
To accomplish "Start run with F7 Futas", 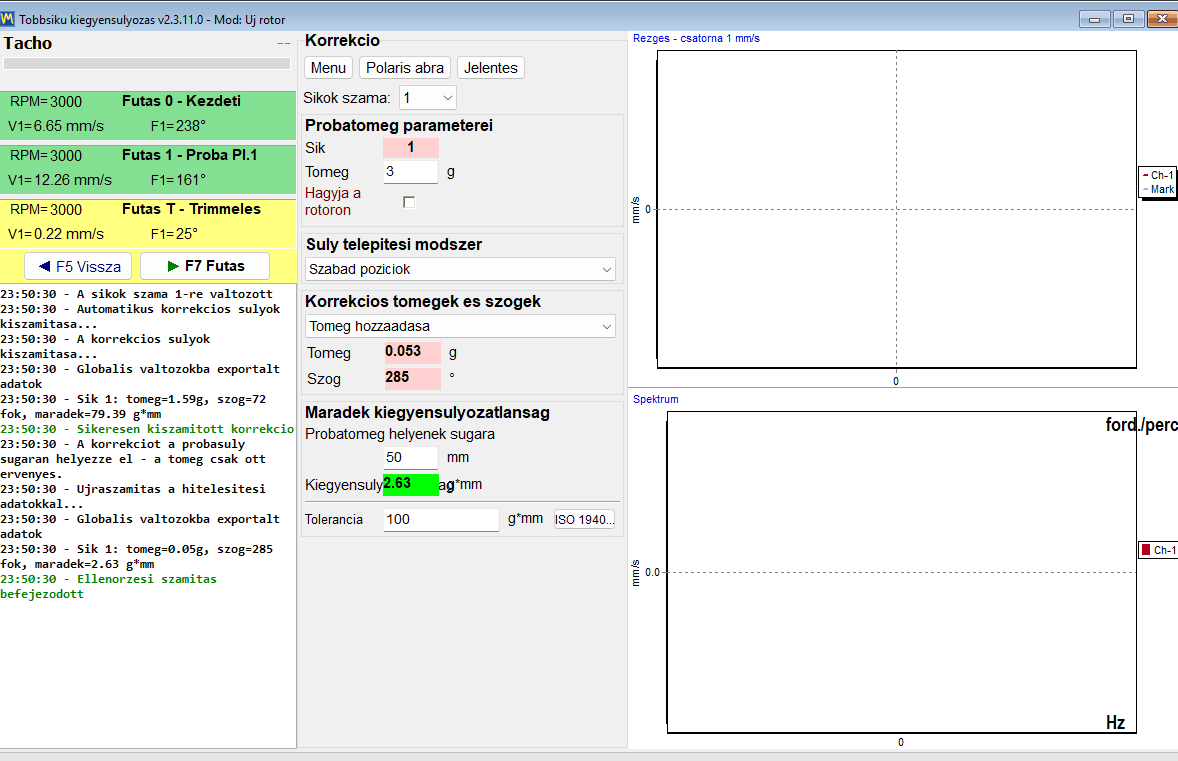I will click(205, 266).
